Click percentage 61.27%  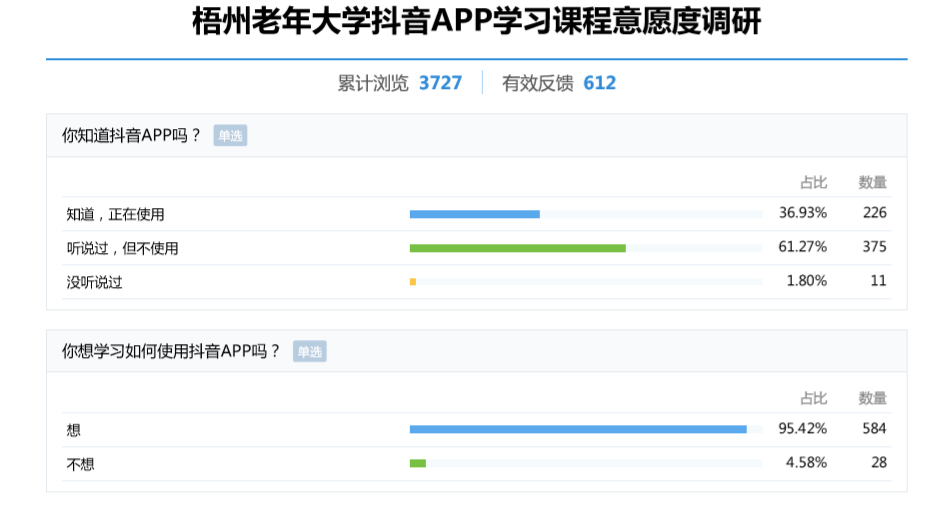point(803,246)
